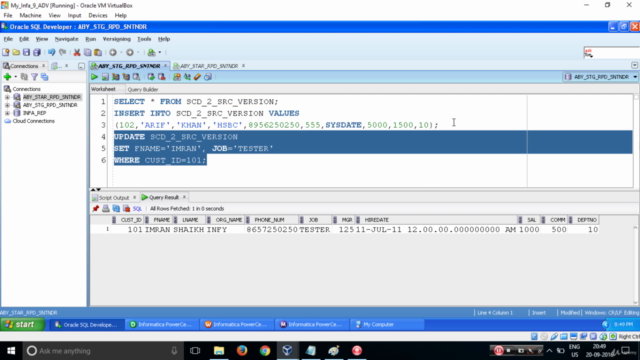Click the Save All icon

coord(37,52)
